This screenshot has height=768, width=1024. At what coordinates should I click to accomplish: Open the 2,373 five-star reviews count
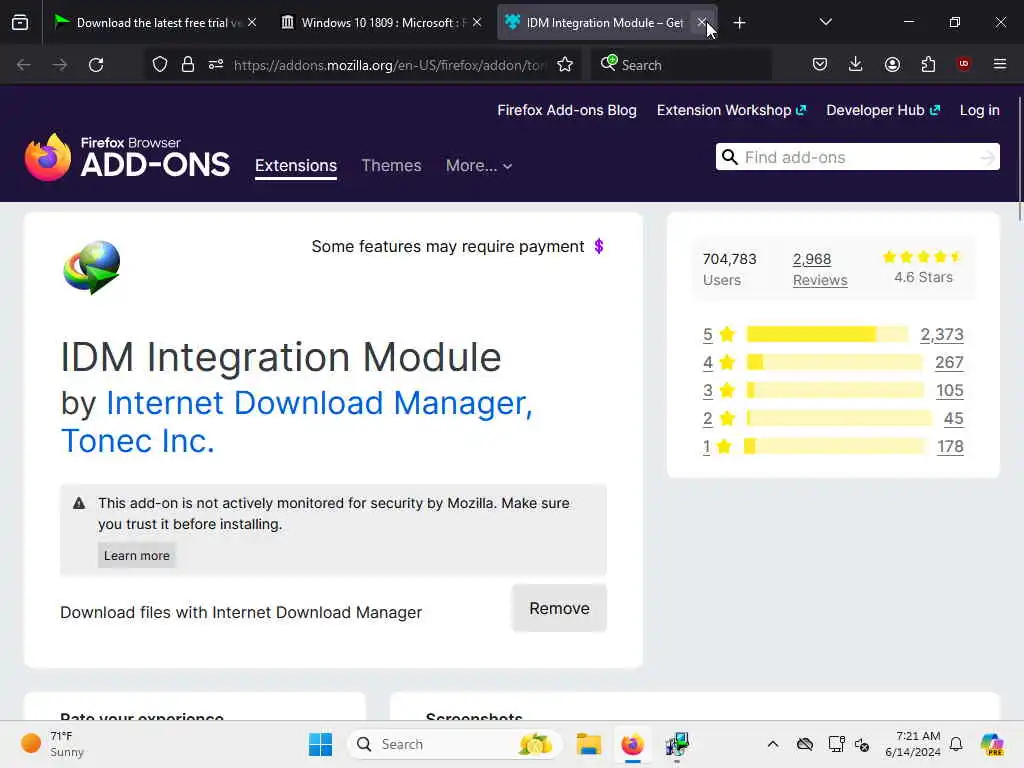(x=942, y=334)
